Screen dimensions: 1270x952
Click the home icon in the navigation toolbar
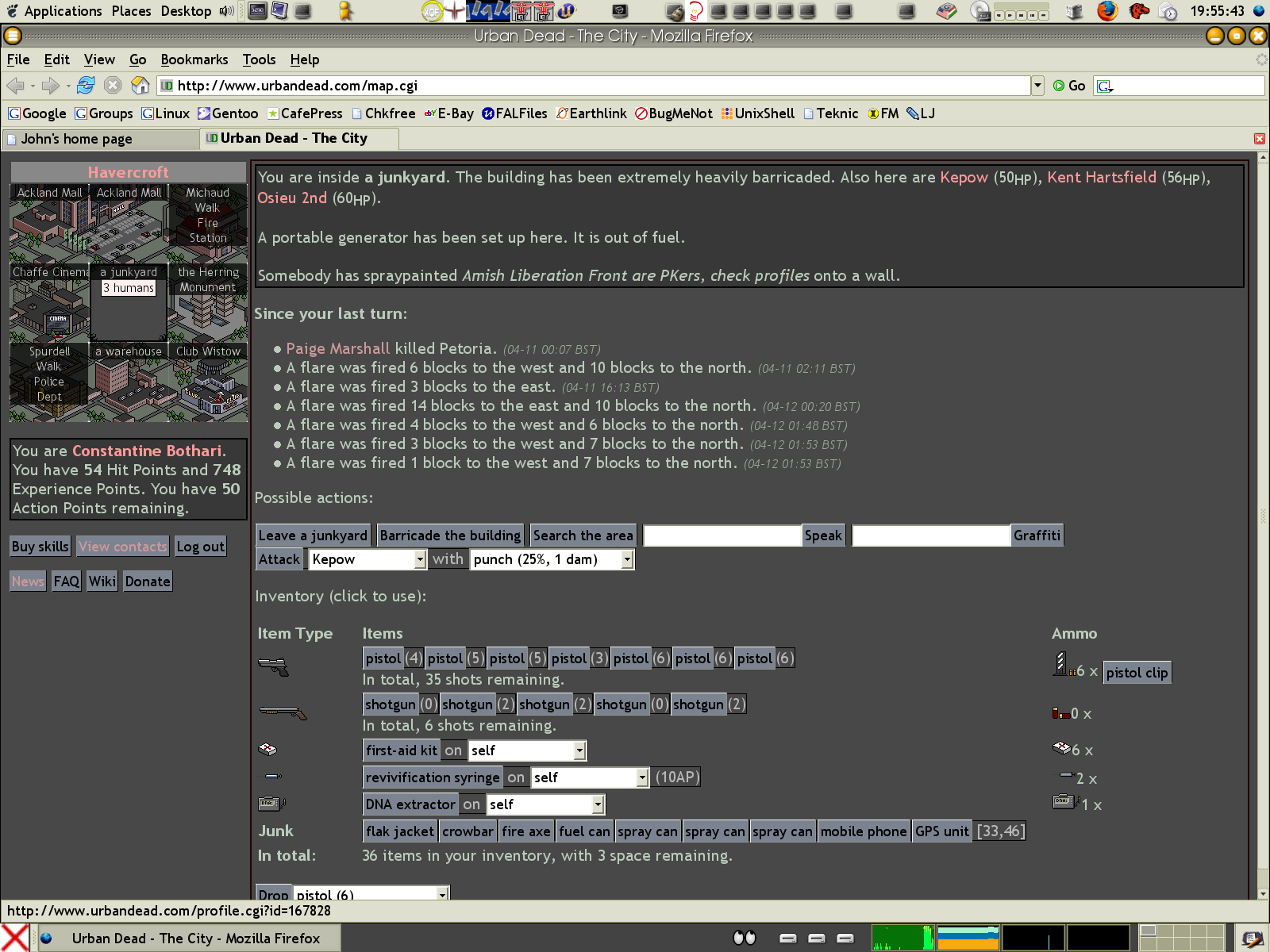[x=140, y=86]
